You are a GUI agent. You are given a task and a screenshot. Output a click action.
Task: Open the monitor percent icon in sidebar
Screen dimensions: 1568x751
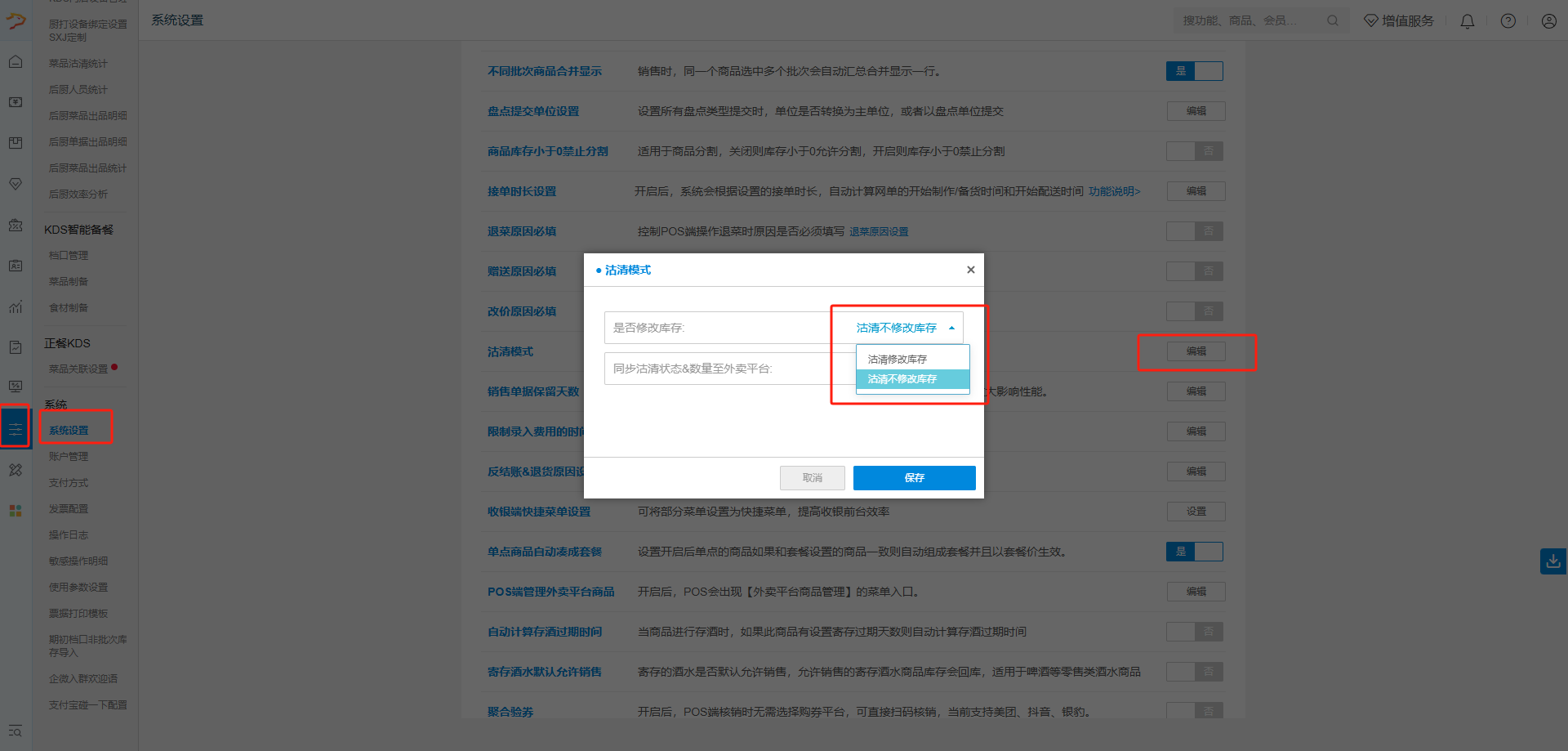pos(16,386)
